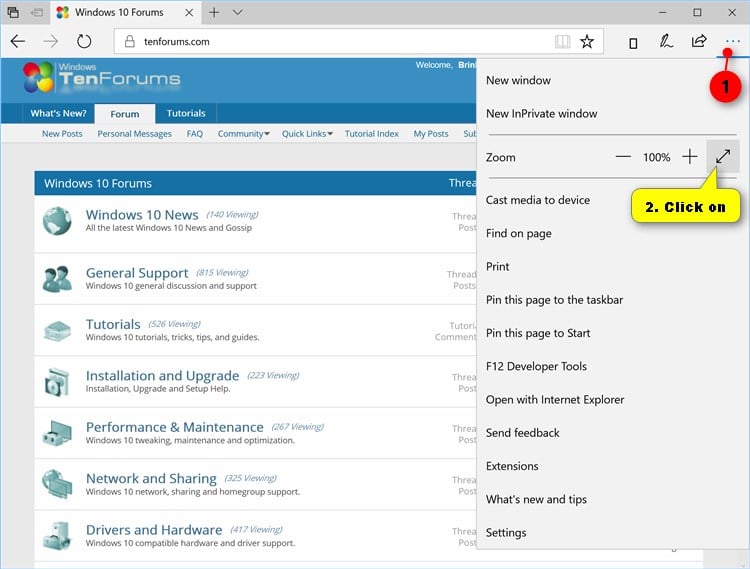Zoom out with minus button
The height and width of the screenshot is (569, 750).
point(623,157)
